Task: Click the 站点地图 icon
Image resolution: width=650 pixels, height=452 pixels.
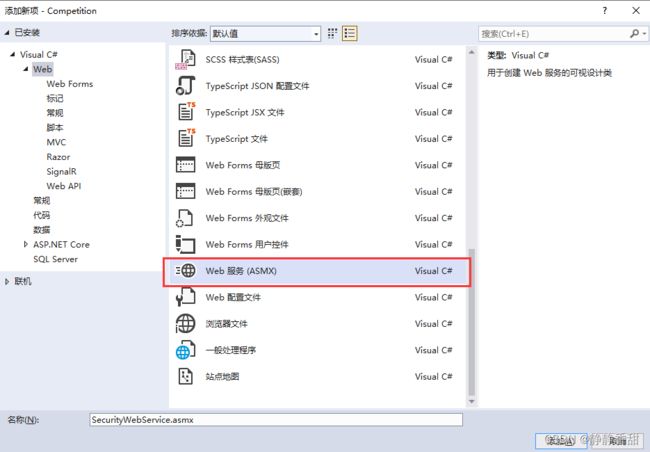Action: pyautogui.click(x=185, y=377)
